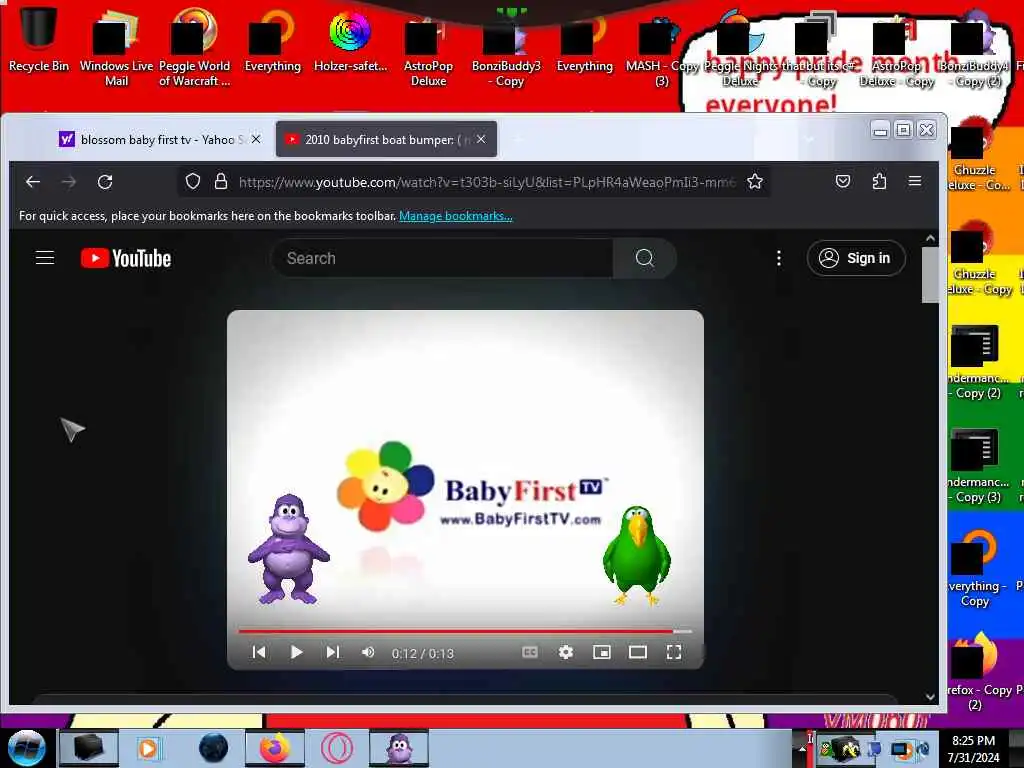Open the Manage bookmarks link
This screenshot has width=1024, height=768.
point(456,216)
